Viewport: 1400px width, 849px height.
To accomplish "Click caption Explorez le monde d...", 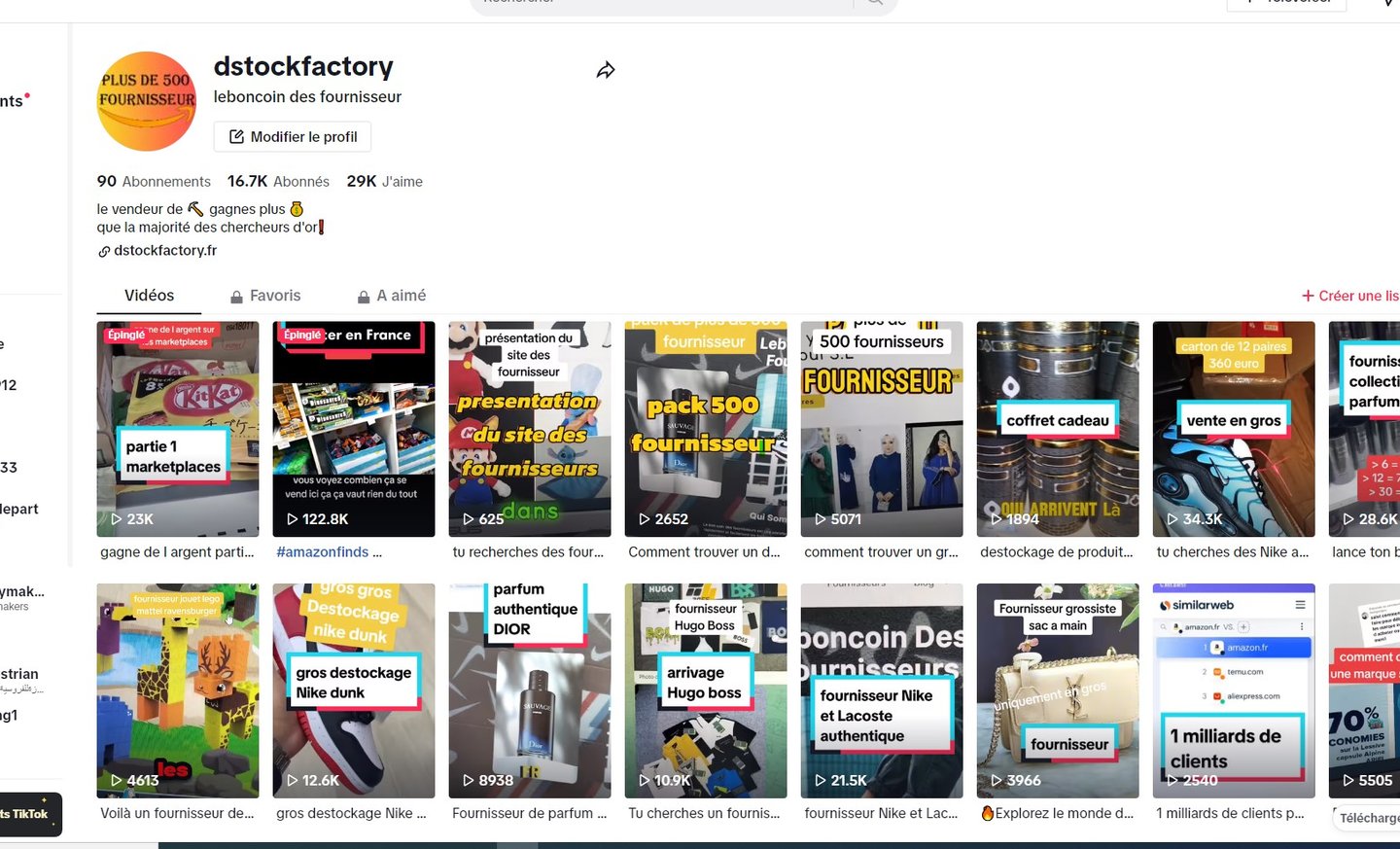I will [x=1057, y=813].
